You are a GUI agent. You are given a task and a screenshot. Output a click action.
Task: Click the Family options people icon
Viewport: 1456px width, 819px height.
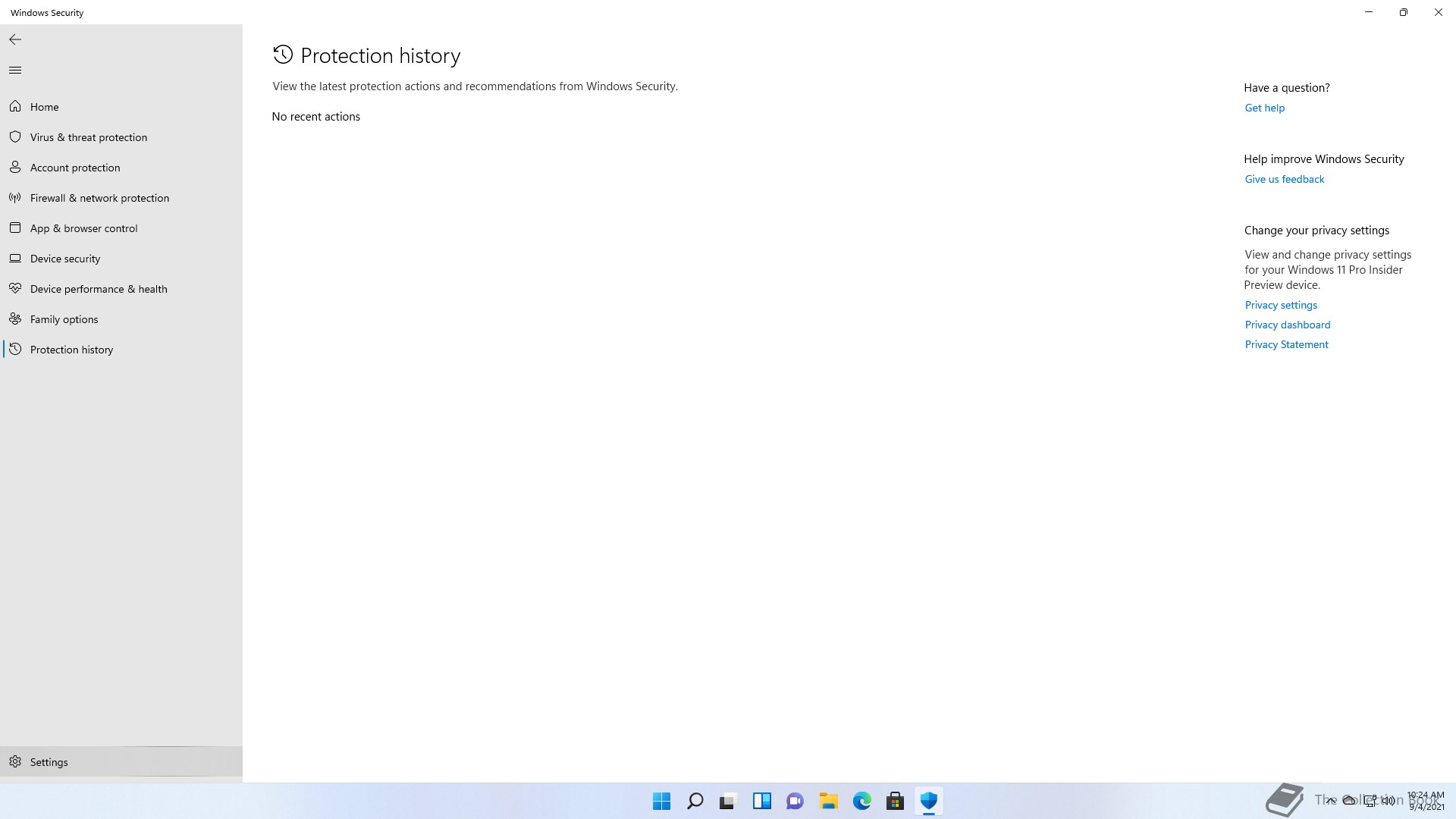point(15,318)
